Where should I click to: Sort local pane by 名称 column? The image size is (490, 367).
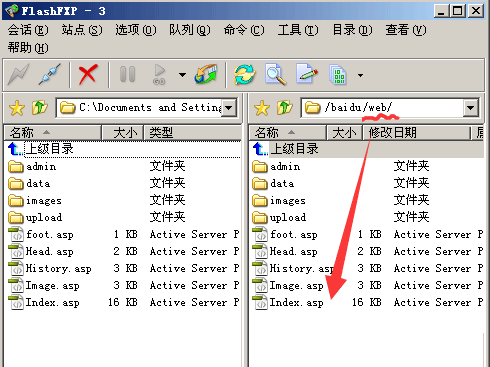coord(53,133)
